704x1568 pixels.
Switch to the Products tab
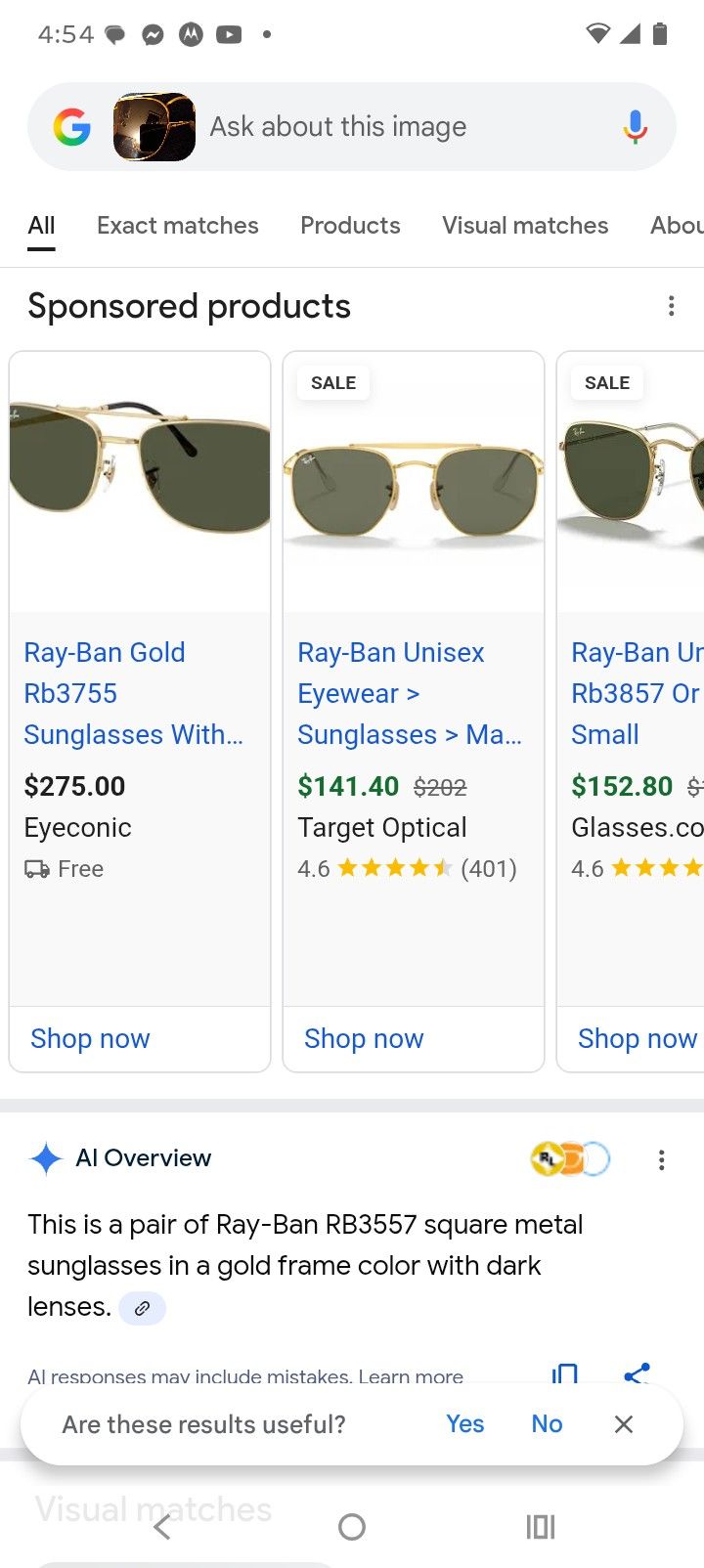click(x=350, y=225)
